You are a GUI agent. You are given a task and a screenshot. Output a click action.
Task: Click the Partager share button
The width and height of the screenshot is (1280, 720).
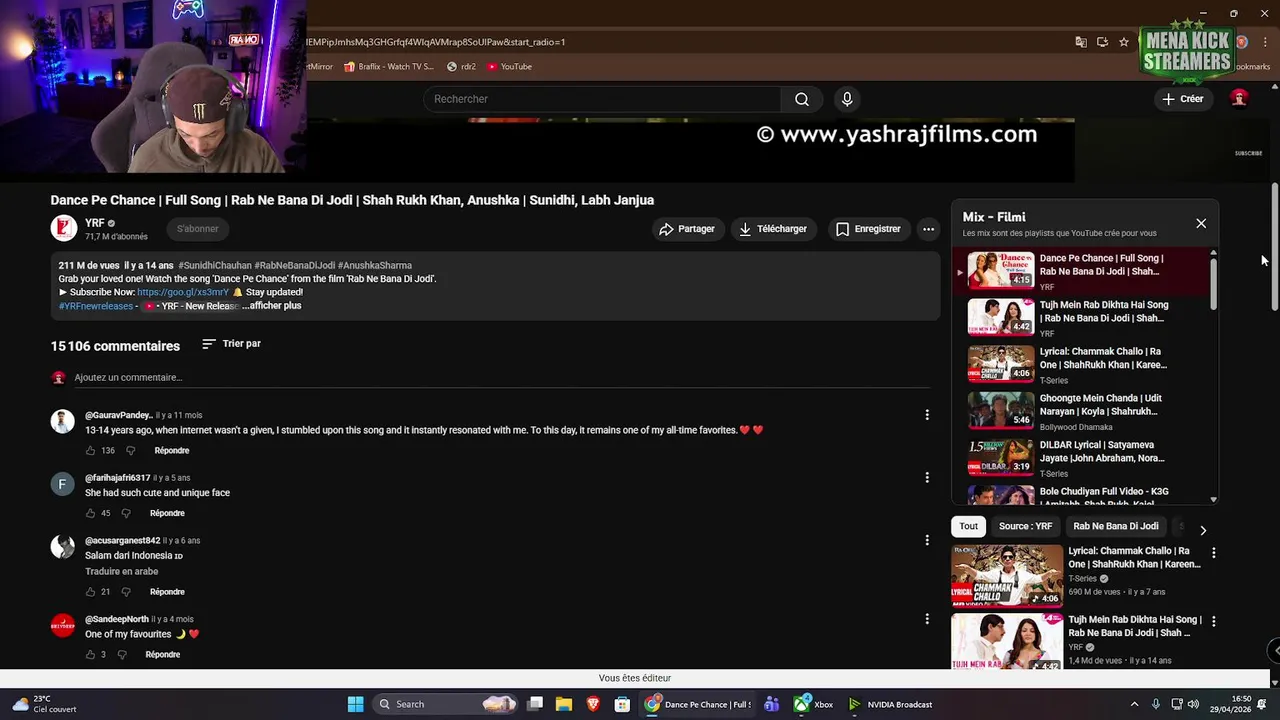click(x=686, y=229)
